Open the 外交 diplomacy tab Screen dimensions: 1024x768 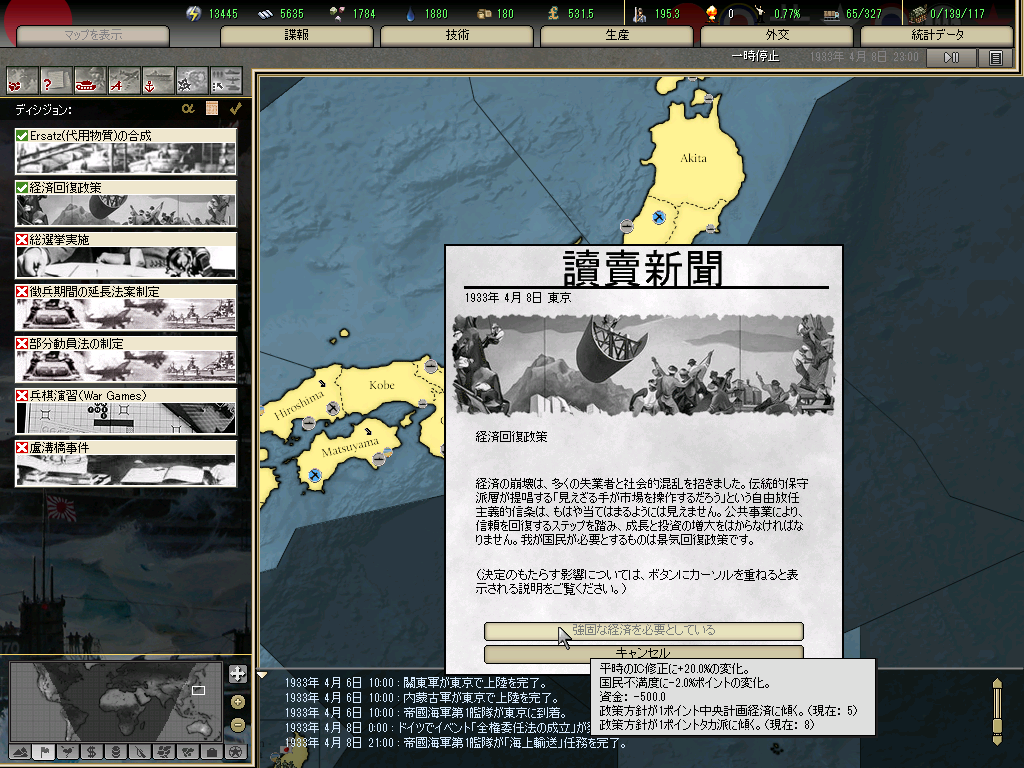click(777, 35)
